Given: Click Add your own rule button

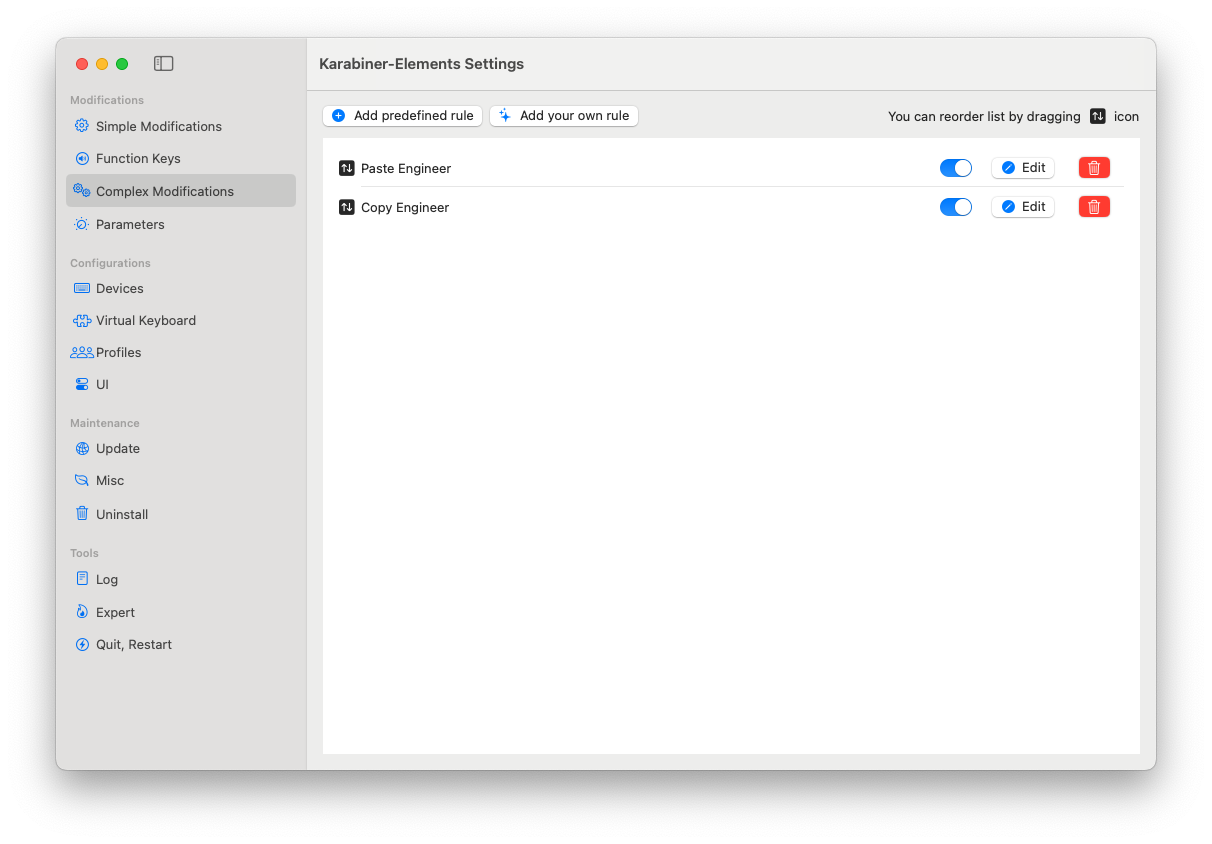Looking at the screenshot, I should pyautogui.click(x=564, y=116).
